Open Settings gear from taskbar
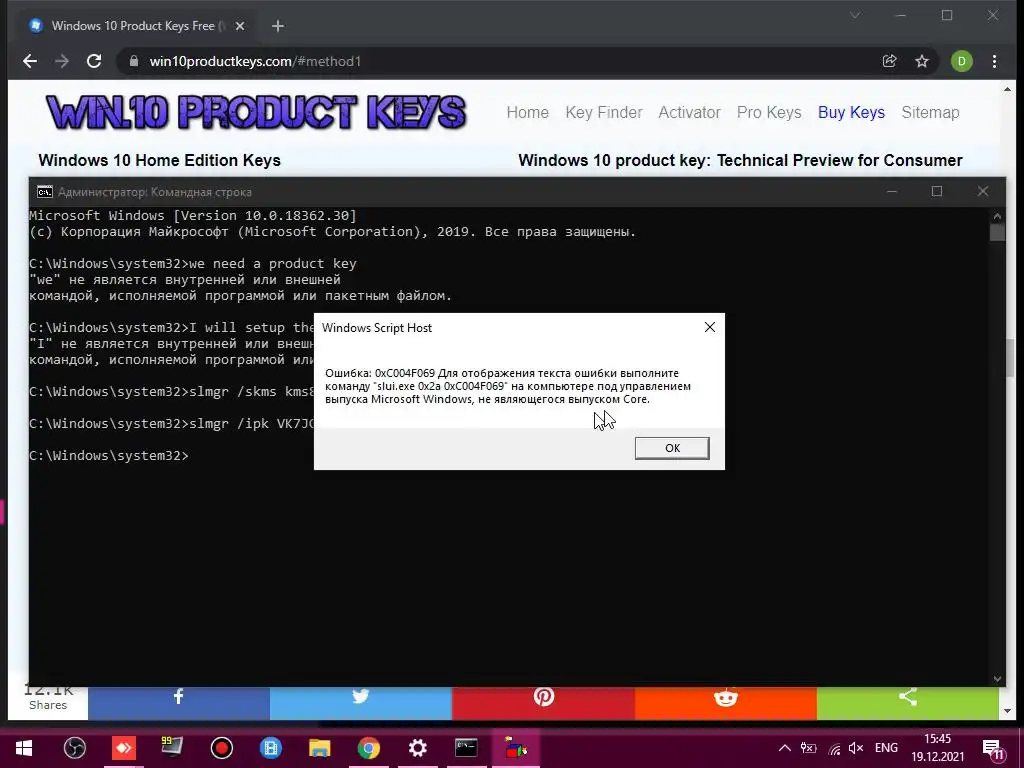The width and height of the screenshot is (1024, 768). coord(417,748)
